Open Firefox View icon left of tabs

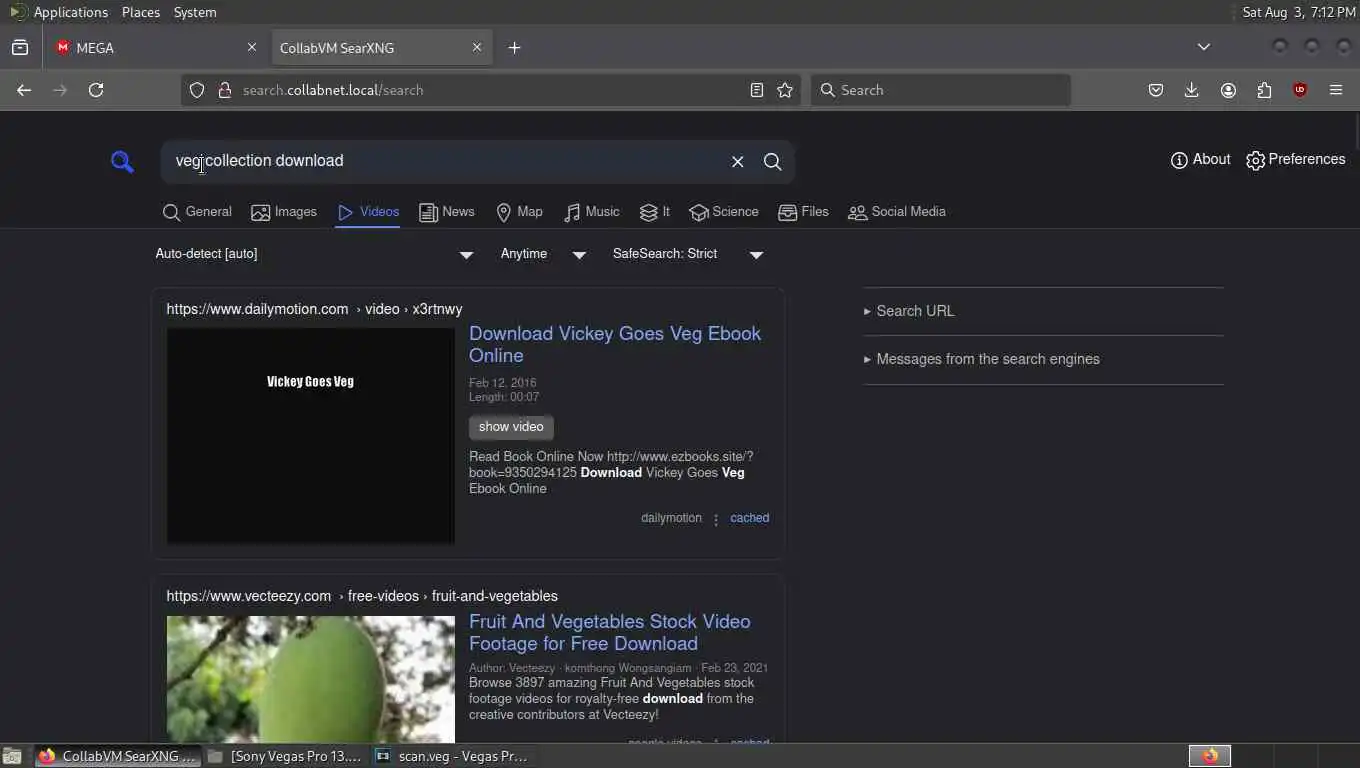pyautogui.click(x=20, y=48)
